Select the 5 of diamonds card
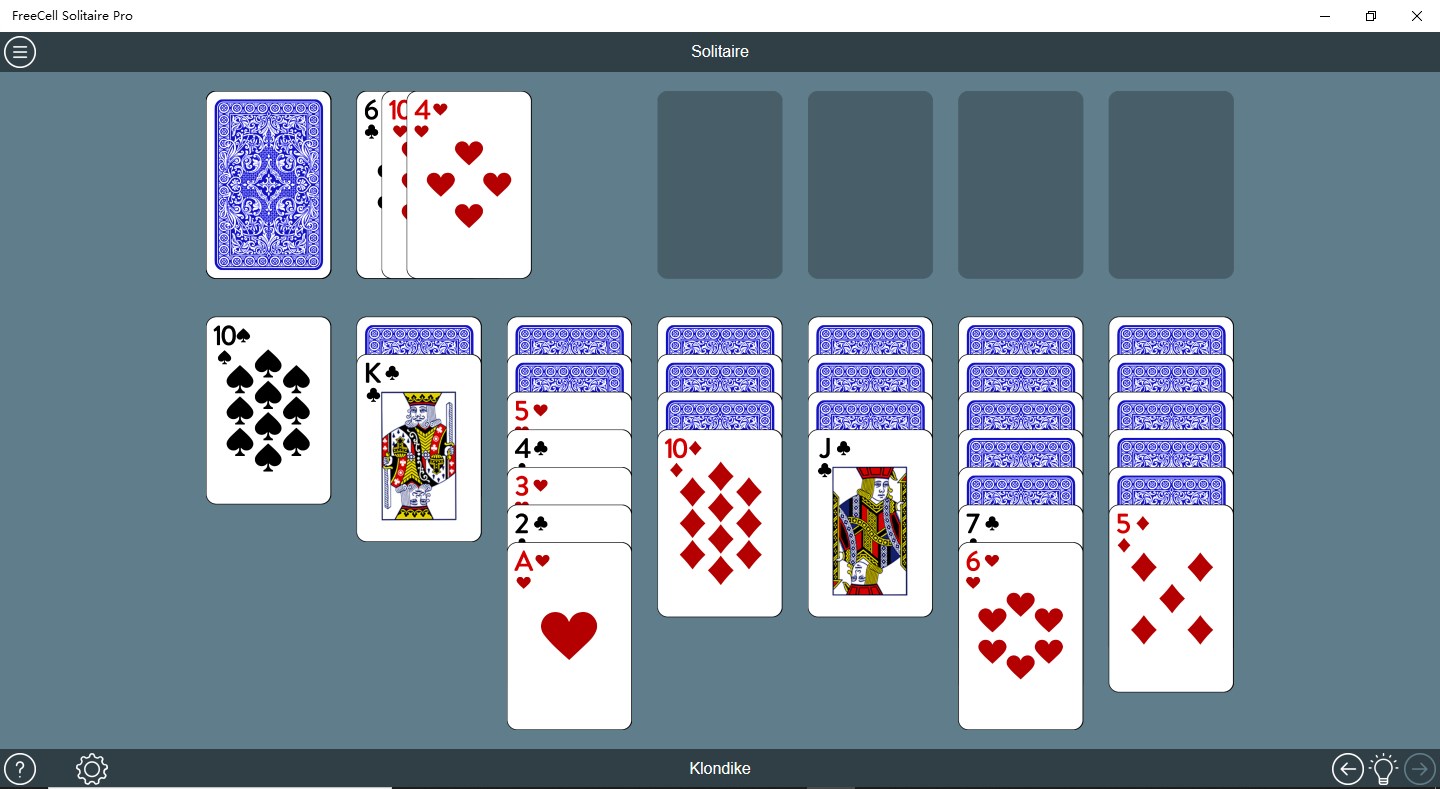The width and height of the screenshot is (1440, 789). tap(1171, 598)
